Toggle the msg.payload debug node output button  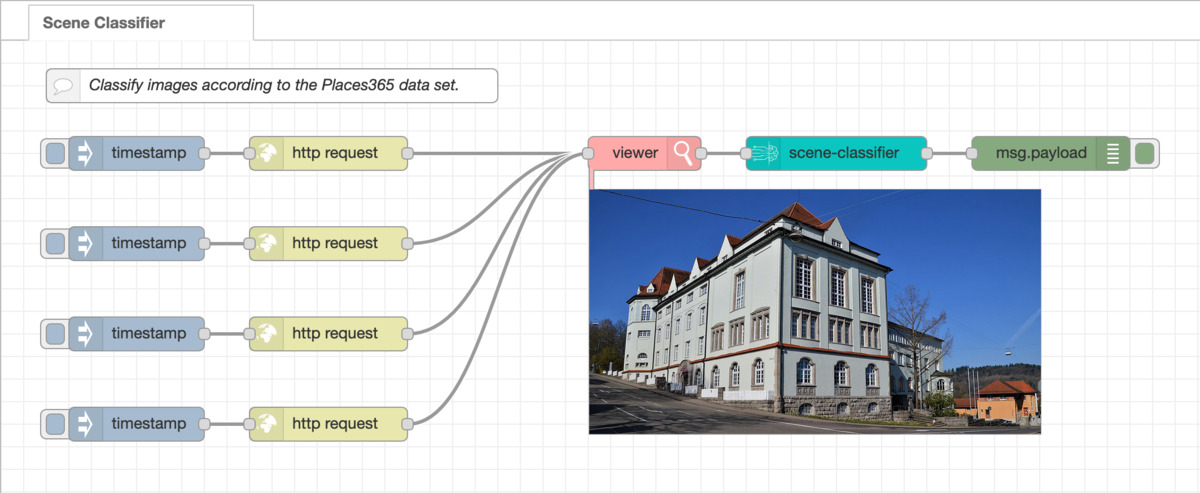[x=1144, y=153]
